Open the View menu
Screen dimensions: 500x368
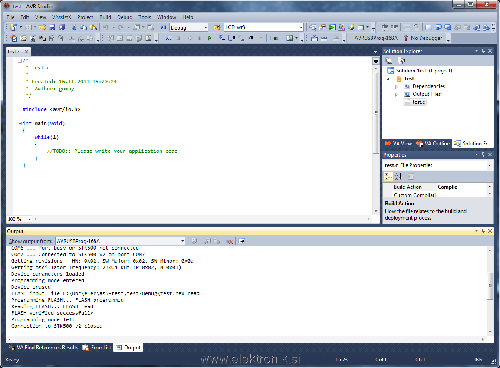[40, 17]
